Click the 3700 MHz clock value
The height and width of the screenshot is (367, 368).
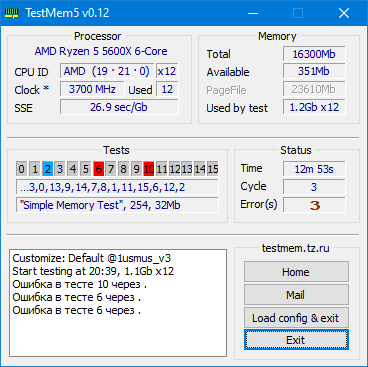pyautogui.click(x=92, y=89)
